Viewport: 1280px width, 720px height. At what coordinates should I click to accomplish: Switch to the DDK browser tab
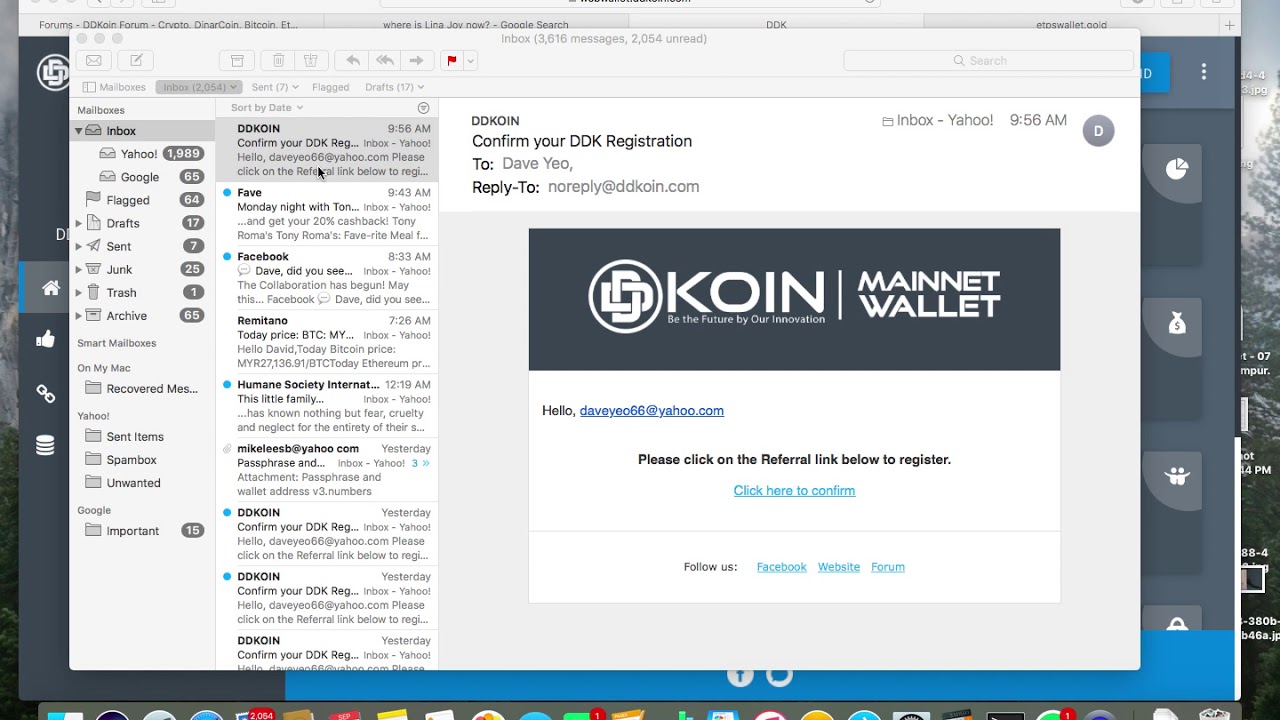point(776,25)
